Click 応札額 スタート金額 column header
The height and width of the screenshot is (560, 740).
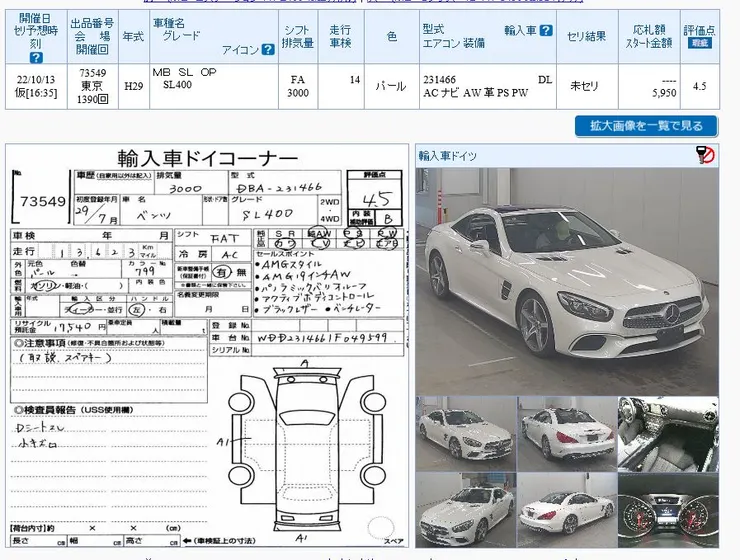649,36
